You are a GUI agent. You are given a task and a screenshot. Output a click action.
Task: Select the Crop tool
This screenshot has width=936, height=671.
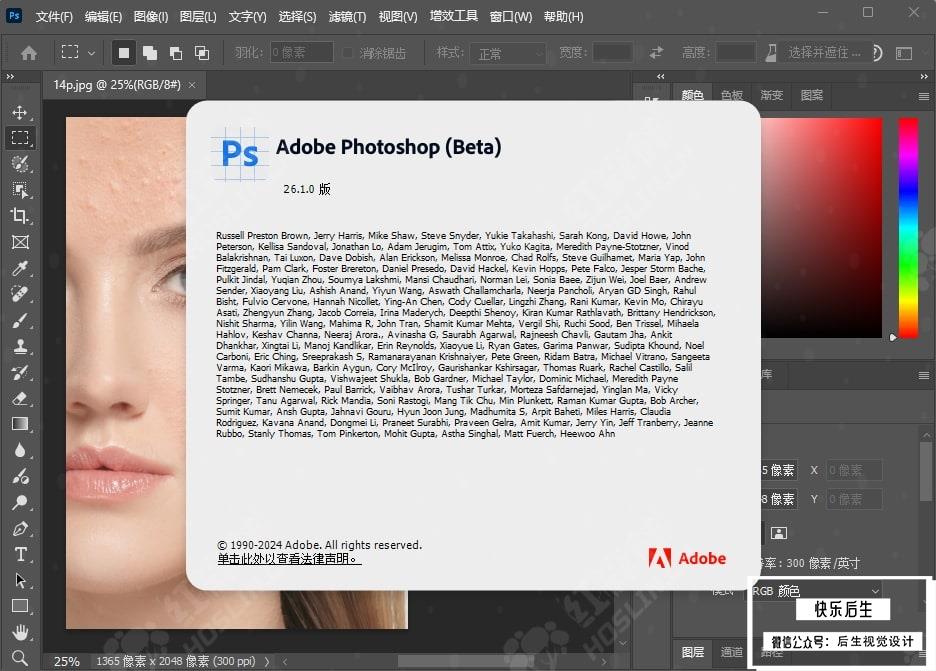pyautogui.click(x=20, y=216)
